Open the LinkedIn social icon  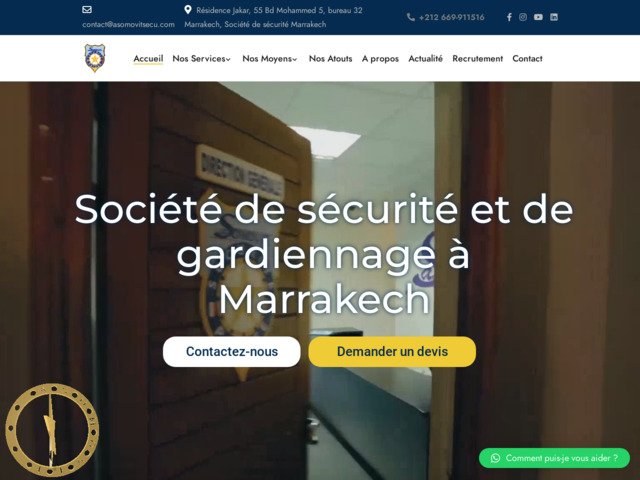pos(554,17)
